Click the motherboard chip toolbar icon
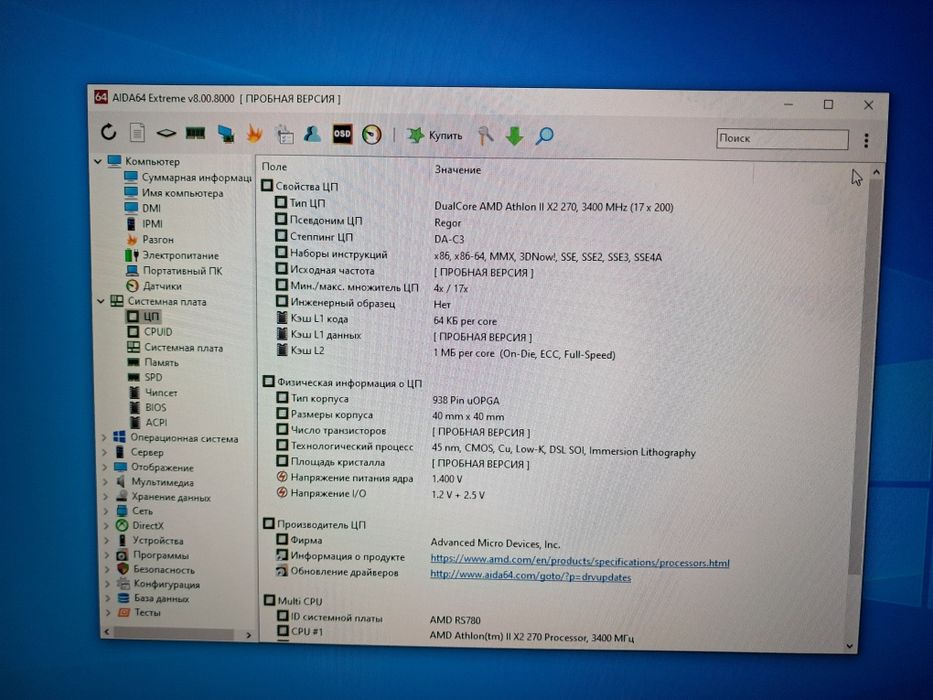Image resolution: width=933 pixels, height=700 pixels. tap(166, 133)
